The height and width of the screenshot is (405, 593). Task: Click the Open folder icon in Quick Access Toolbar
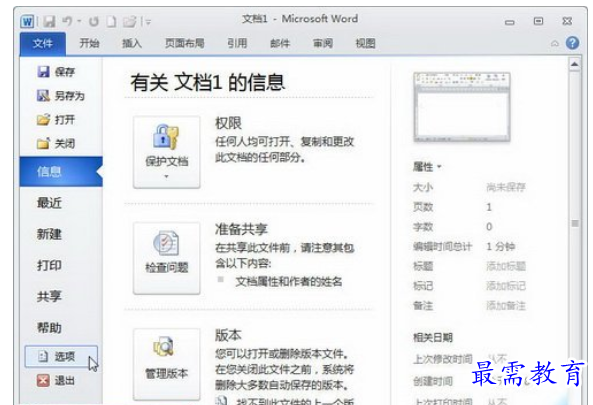coord(129,22)
